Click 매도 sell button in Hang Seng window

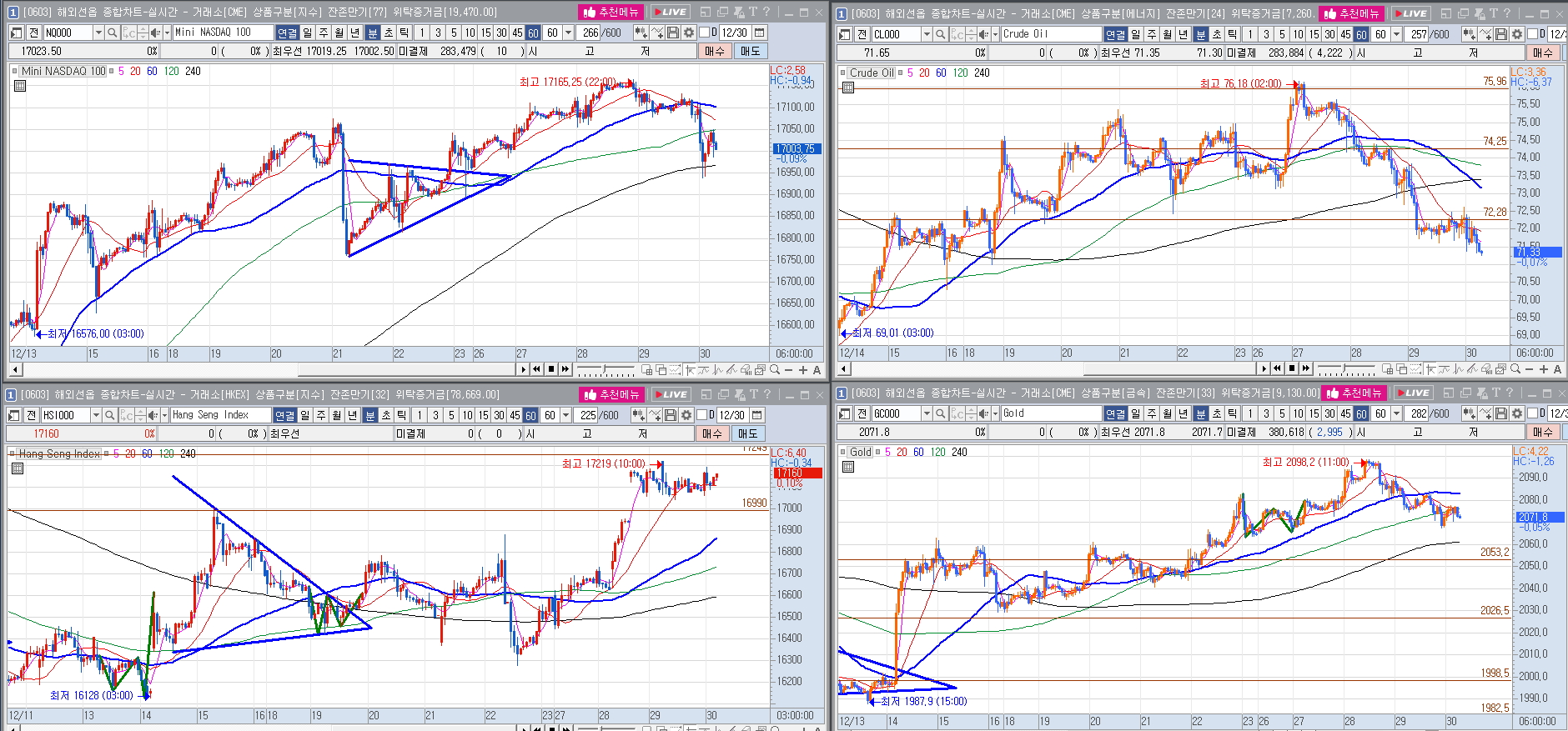point(748,433)
